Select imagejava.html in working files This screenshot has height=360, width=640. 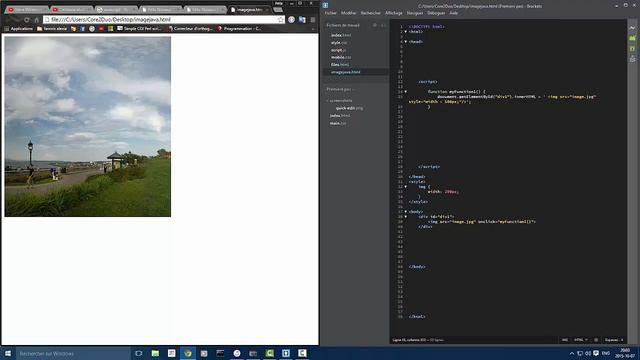(346, 72)
